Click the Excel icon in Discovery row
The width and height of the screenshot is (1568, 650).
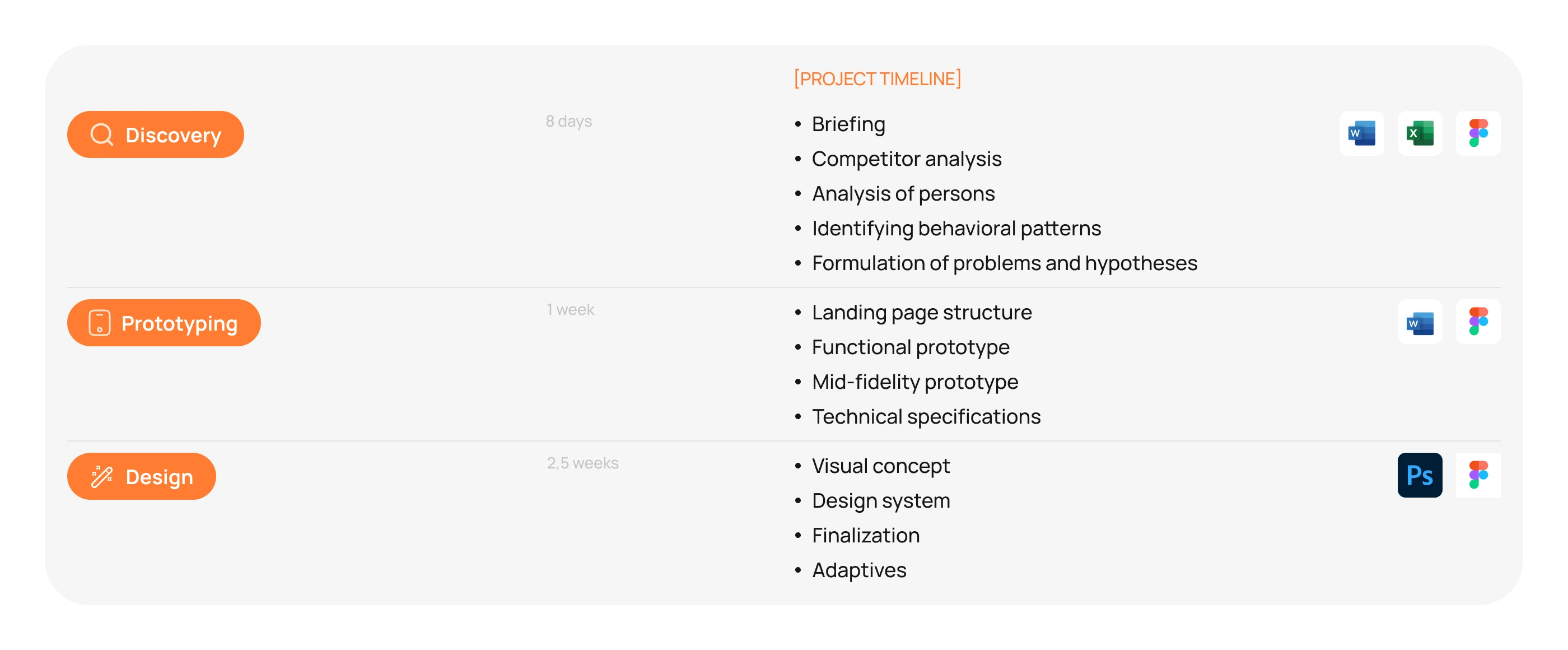[x=1420, y=133]
